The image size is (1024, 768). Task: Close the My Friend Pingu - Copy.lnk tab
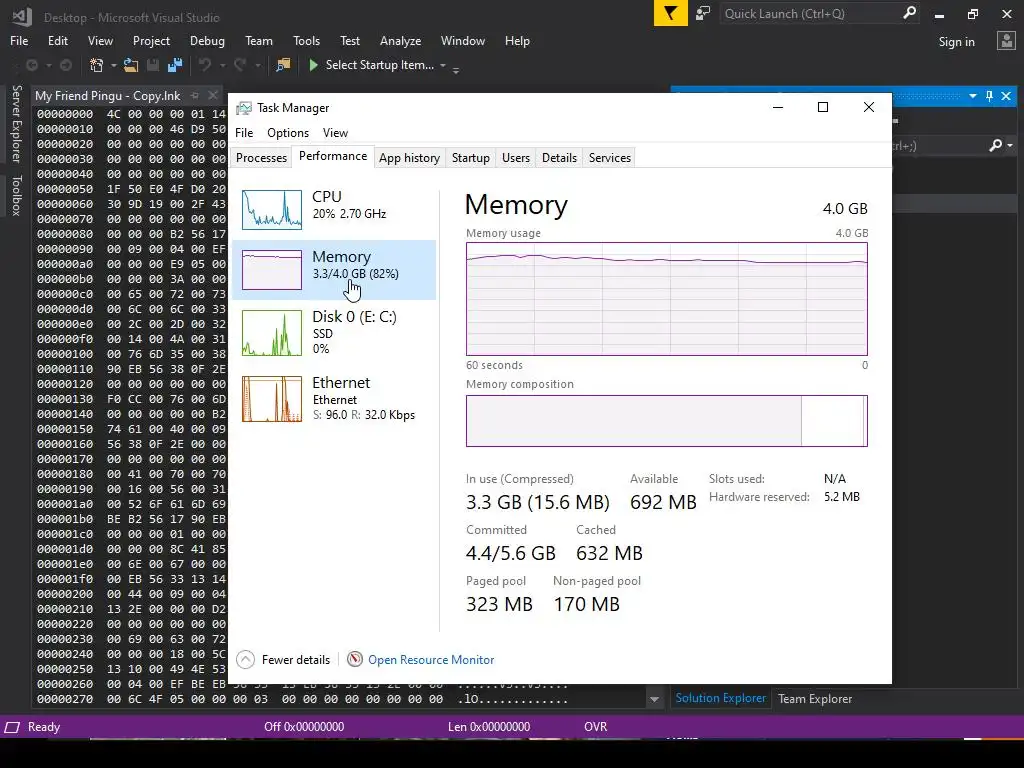(x=213, y=95)
